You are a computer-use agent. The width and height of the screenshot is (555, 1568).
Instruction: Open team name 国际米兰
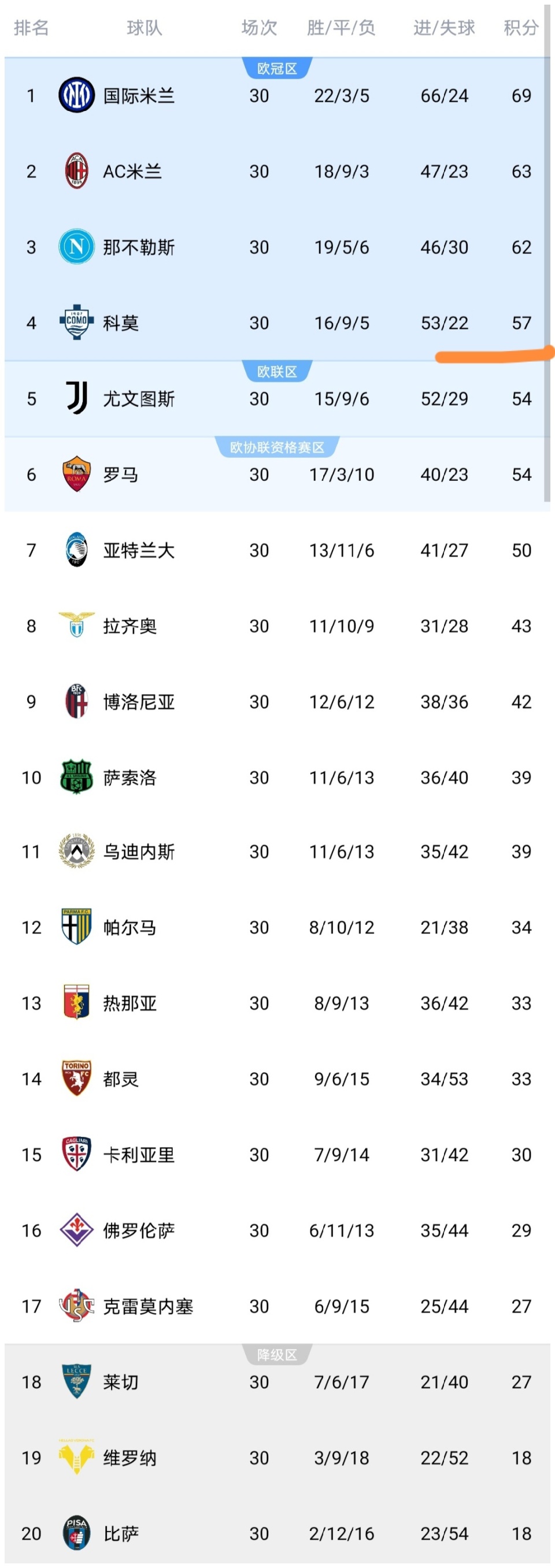[x=139, y=95]
